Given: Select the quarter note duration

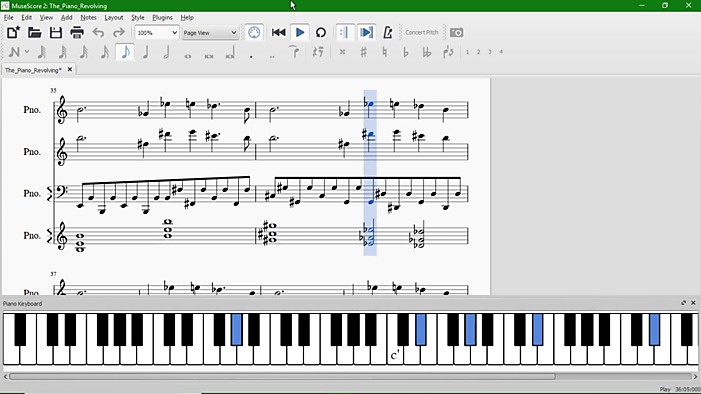Looking at the screenshot, I should click(x=145, y=52).
